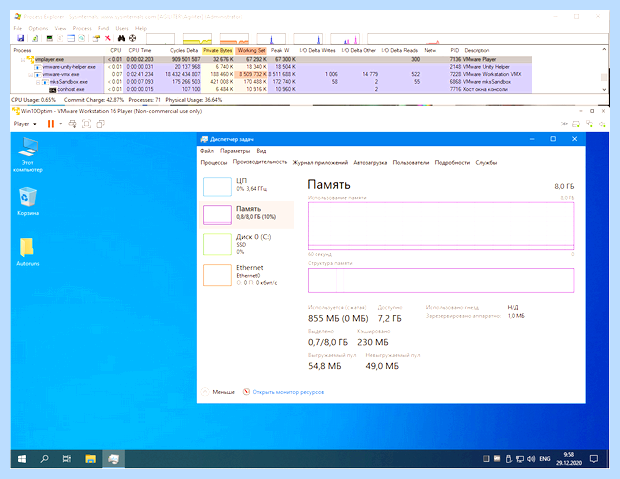The height and width of the screenshot is (479, 620).
Task: Click the orange Pause VM button in VMware
Action: click(x=51, y=124)
